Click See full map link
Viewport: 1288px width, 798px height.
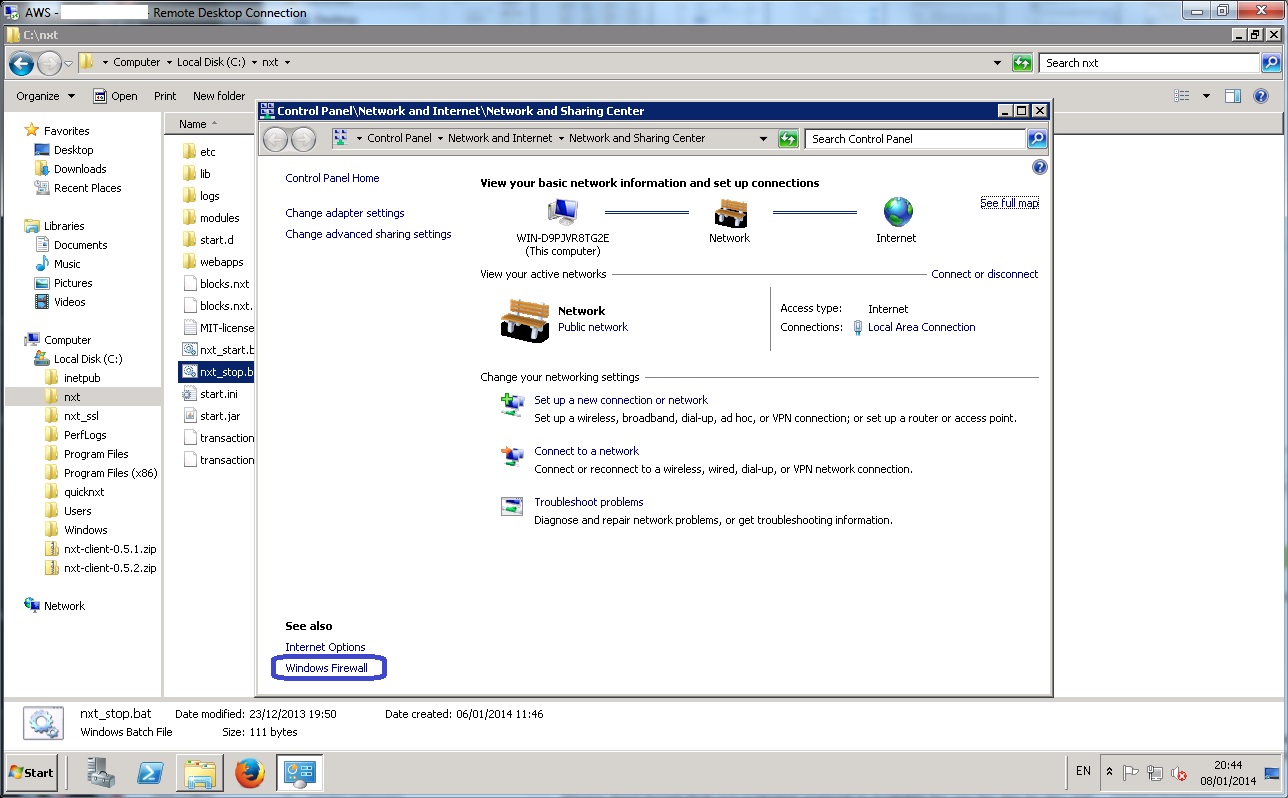(1009, 203)
